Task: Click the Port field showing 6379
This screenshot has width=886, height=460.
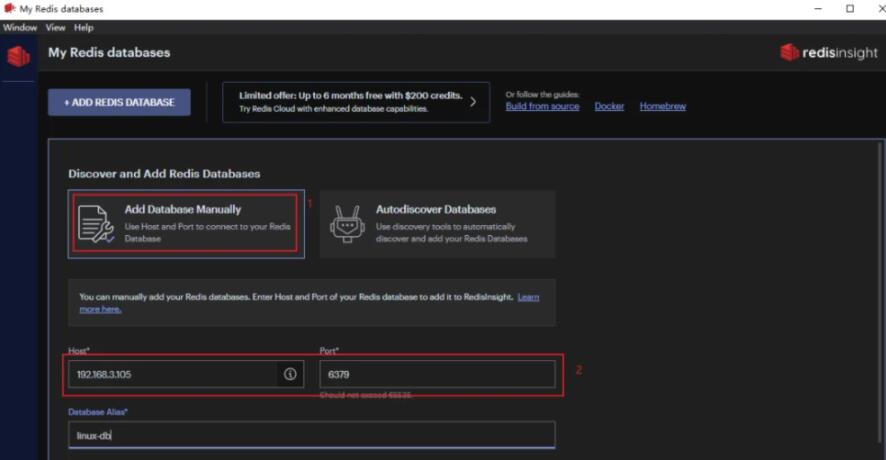Action: coord(436,374)
